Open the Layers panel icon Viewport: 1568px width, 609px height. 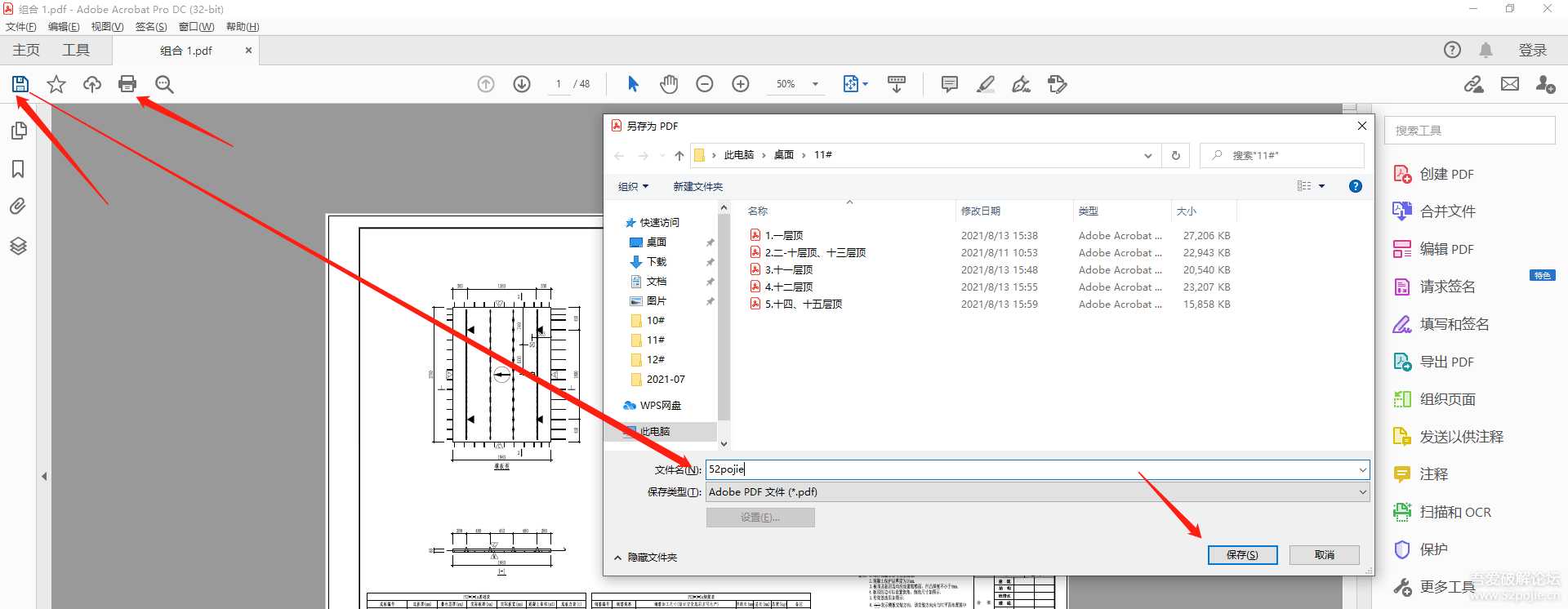coord(18,246)
